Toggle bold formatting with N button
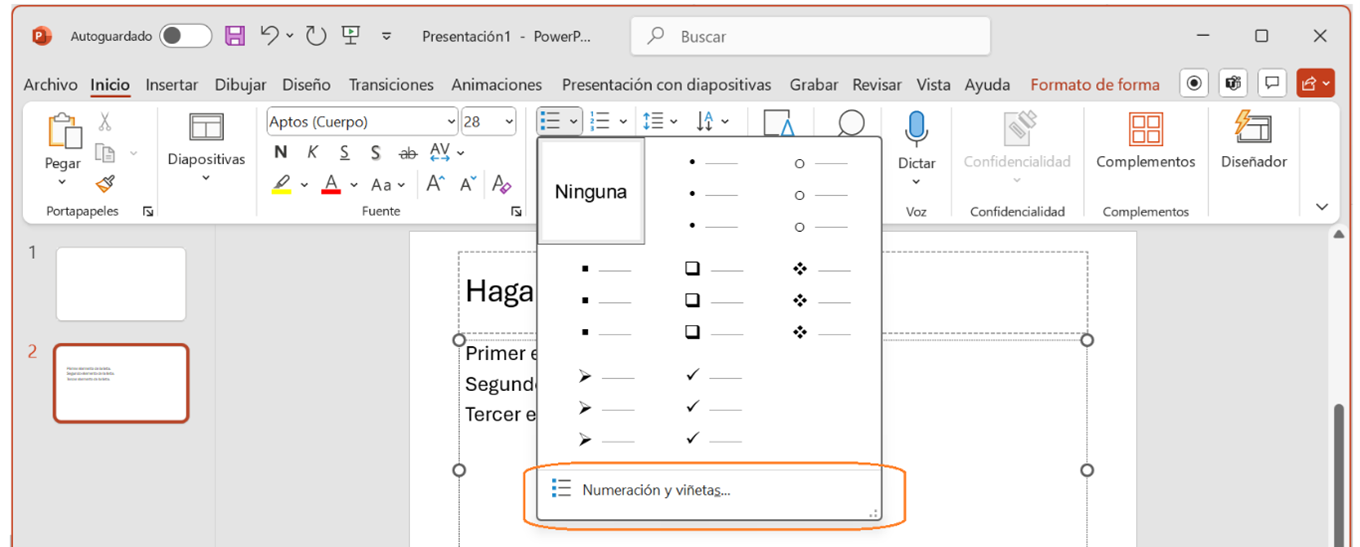The width and height of the screenshot is (1360, 547). pos(281,153)
